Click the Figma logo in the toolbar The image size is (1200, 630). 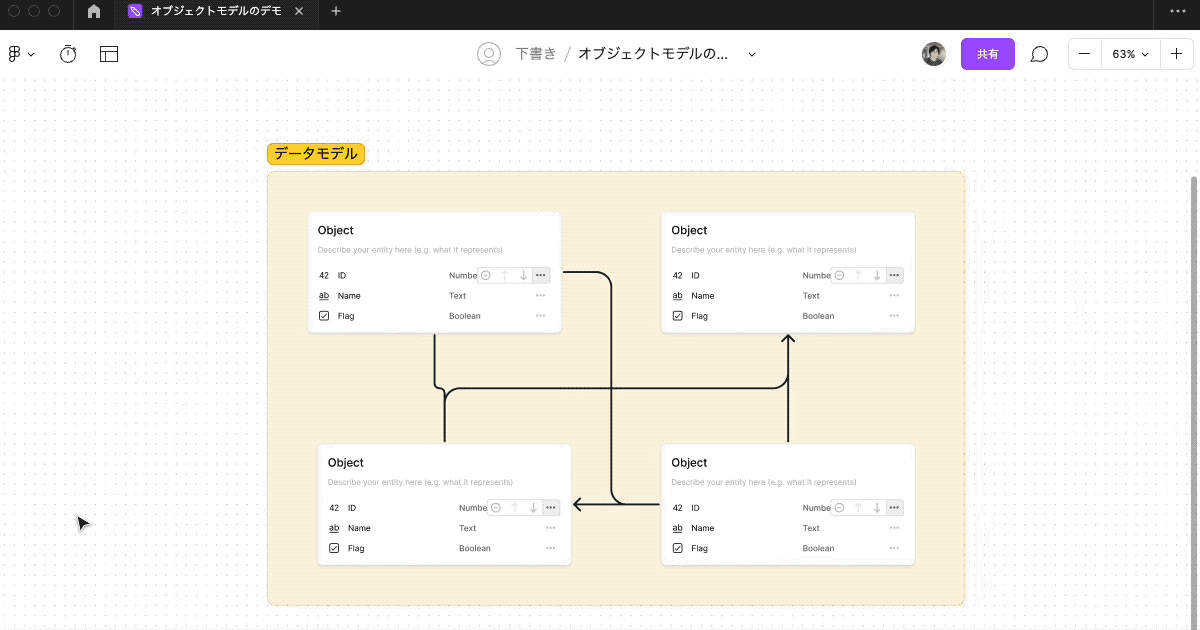point(16,54)
